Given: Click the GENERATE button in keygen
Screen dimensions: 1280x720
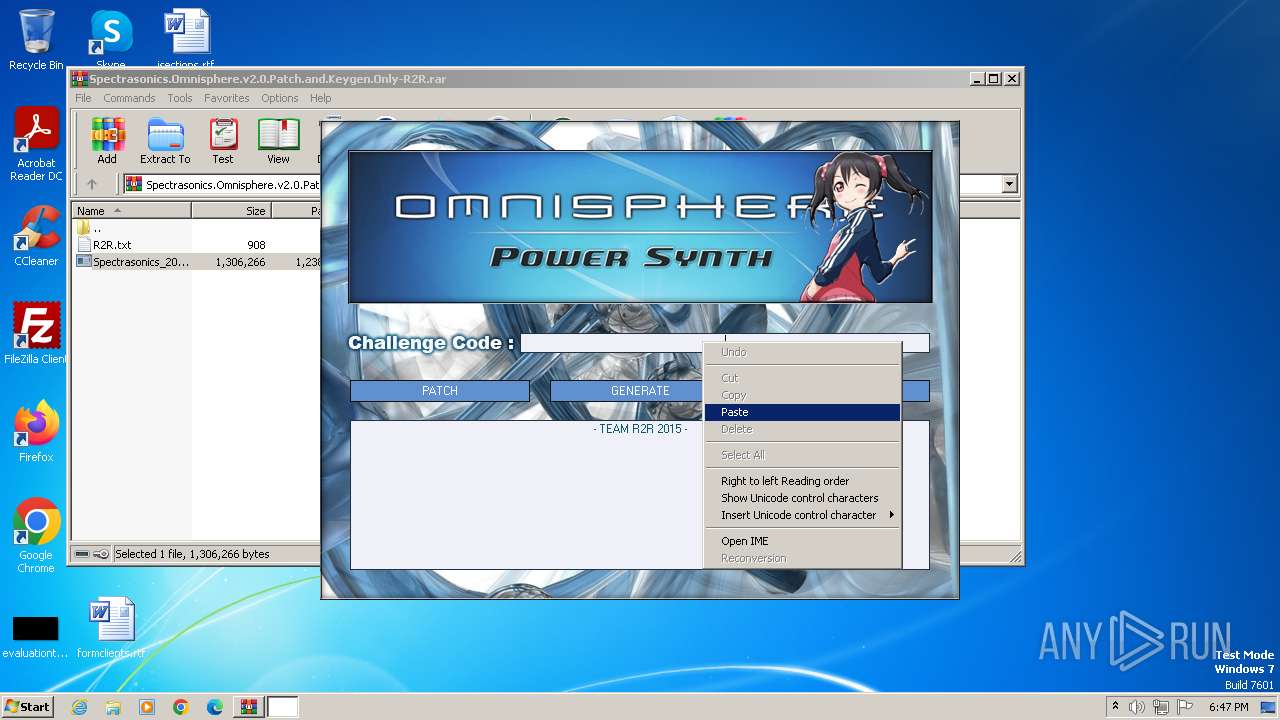Looking at the screenshot, I should 640,391.
